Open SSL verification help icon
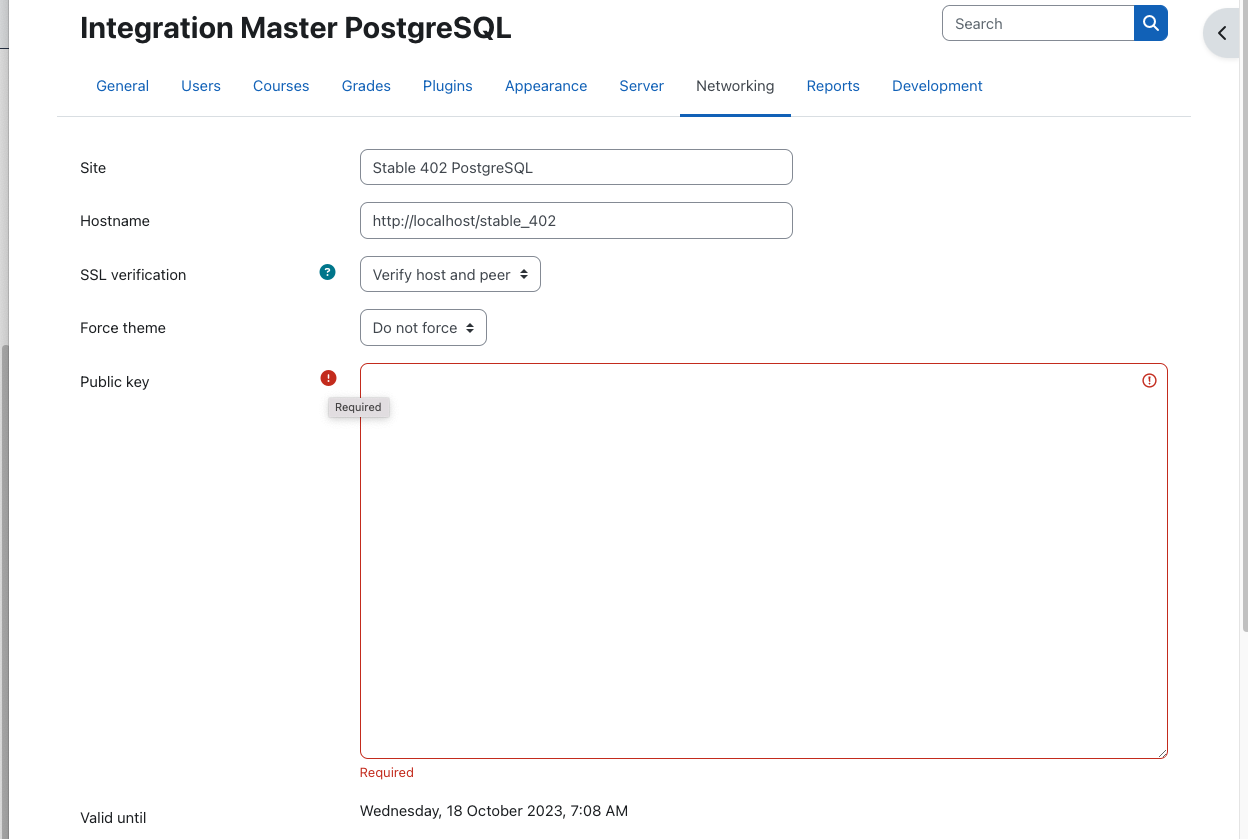This screenshot has height=839, width=1248. (x=327, y=272)
